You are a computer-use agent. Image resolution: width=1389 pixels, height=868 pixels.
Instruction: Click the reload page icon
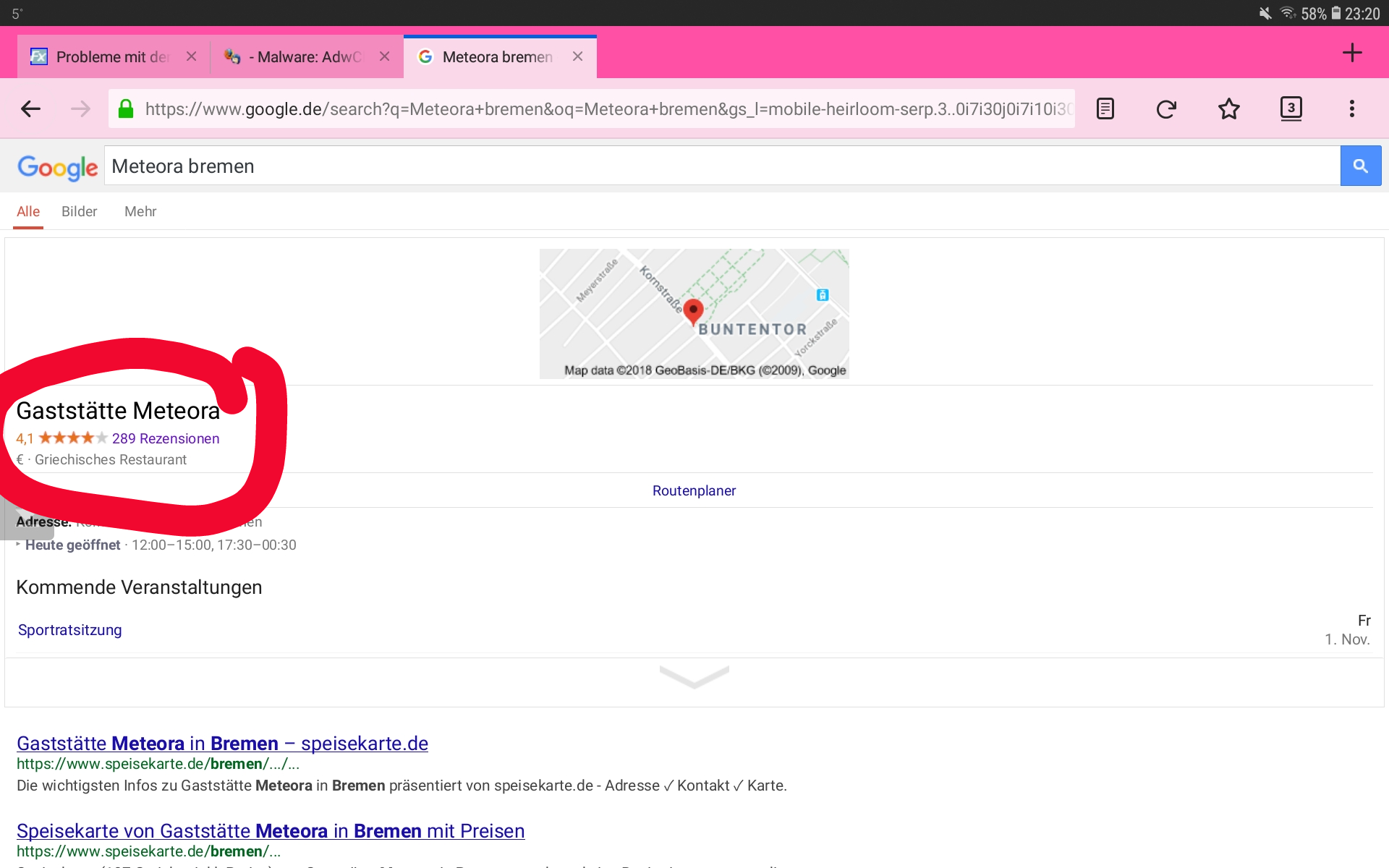click(x=1166, y=109)
